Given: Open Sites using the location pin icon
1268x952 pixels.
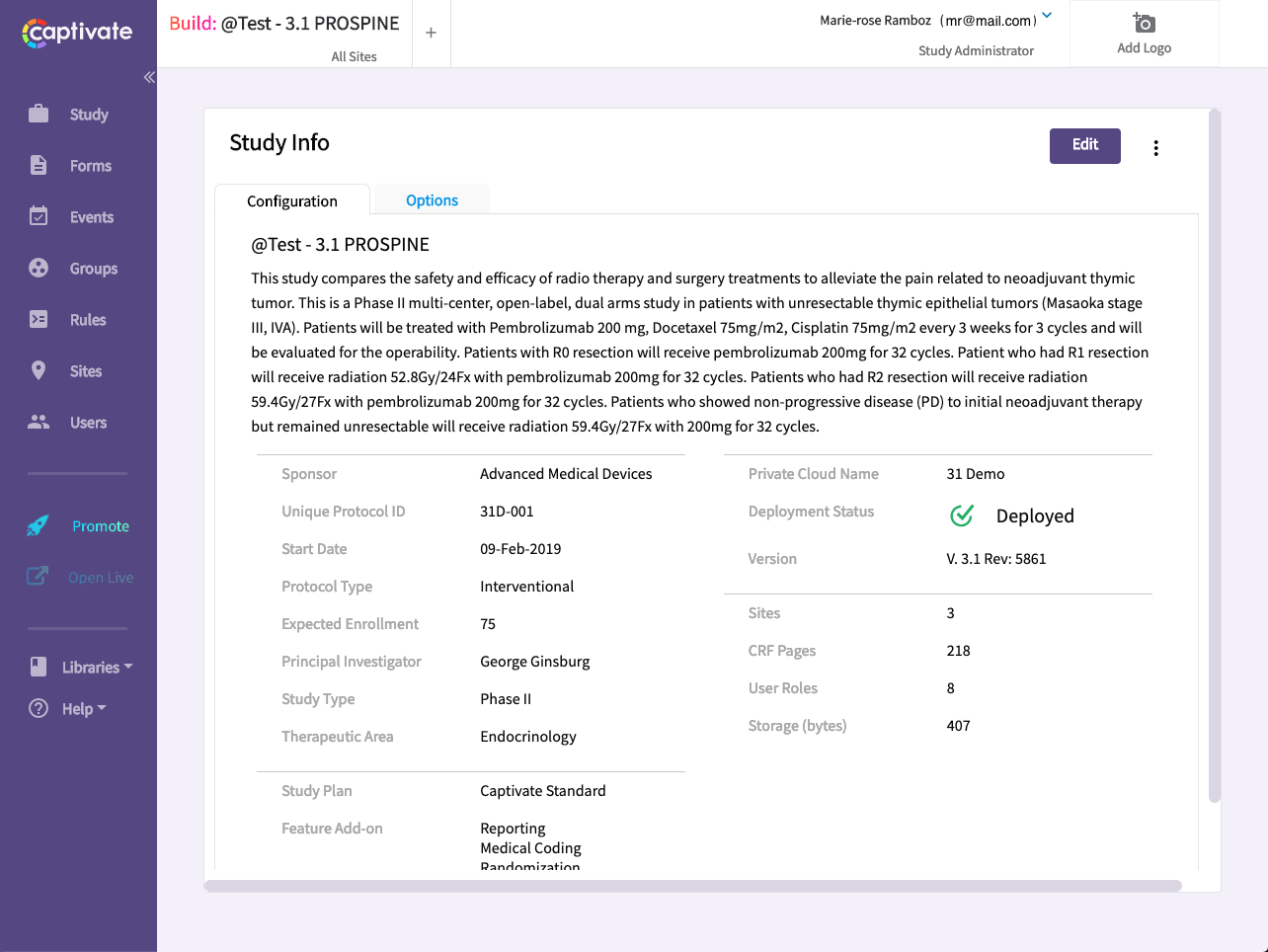Looking at the screenshot, I should click(39, 370).
